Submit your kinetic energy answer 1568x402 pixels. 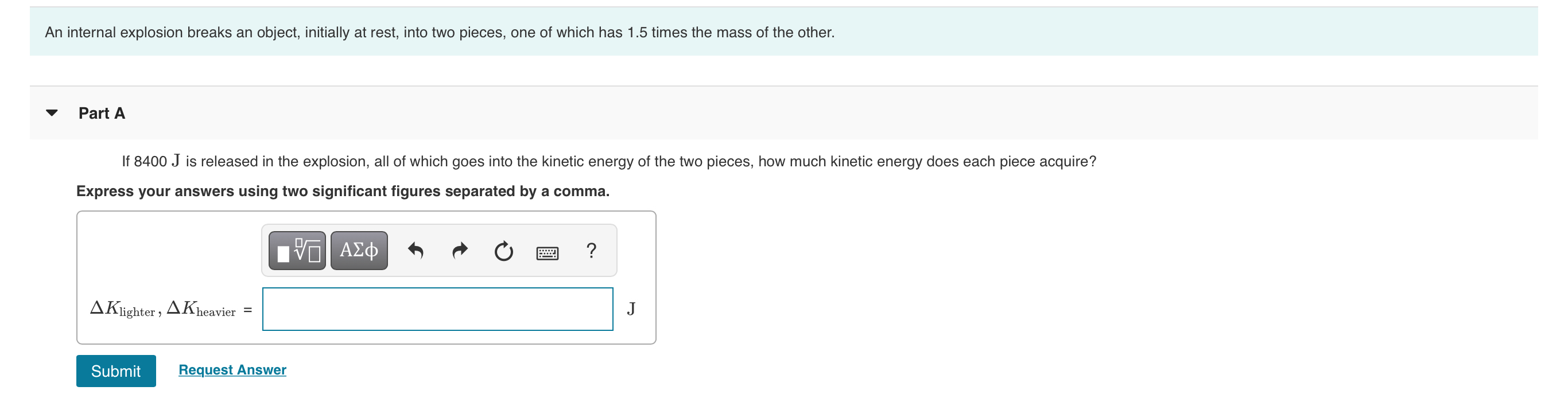click(x=116, y=370)
